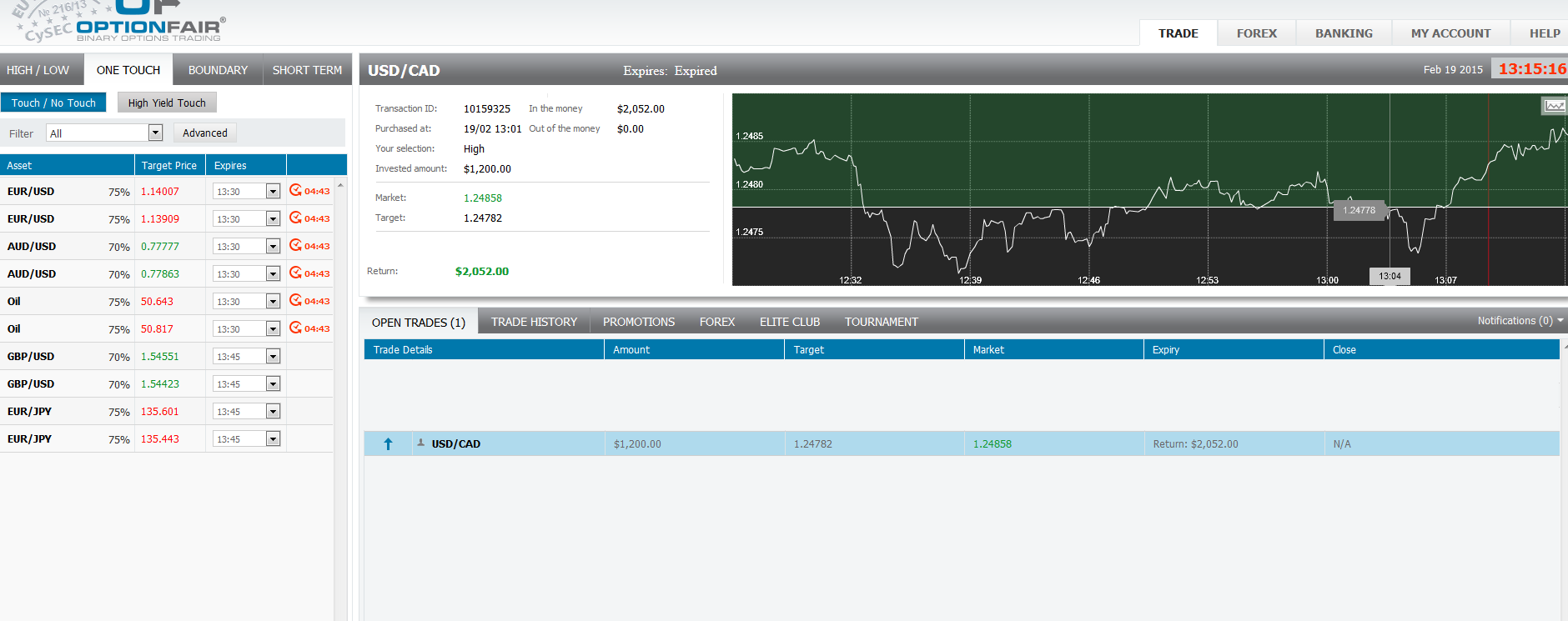1568x621 pixels.
Task: Click the countdown timer icon for EUR/USD 1.13909
Action: (295, 218)
